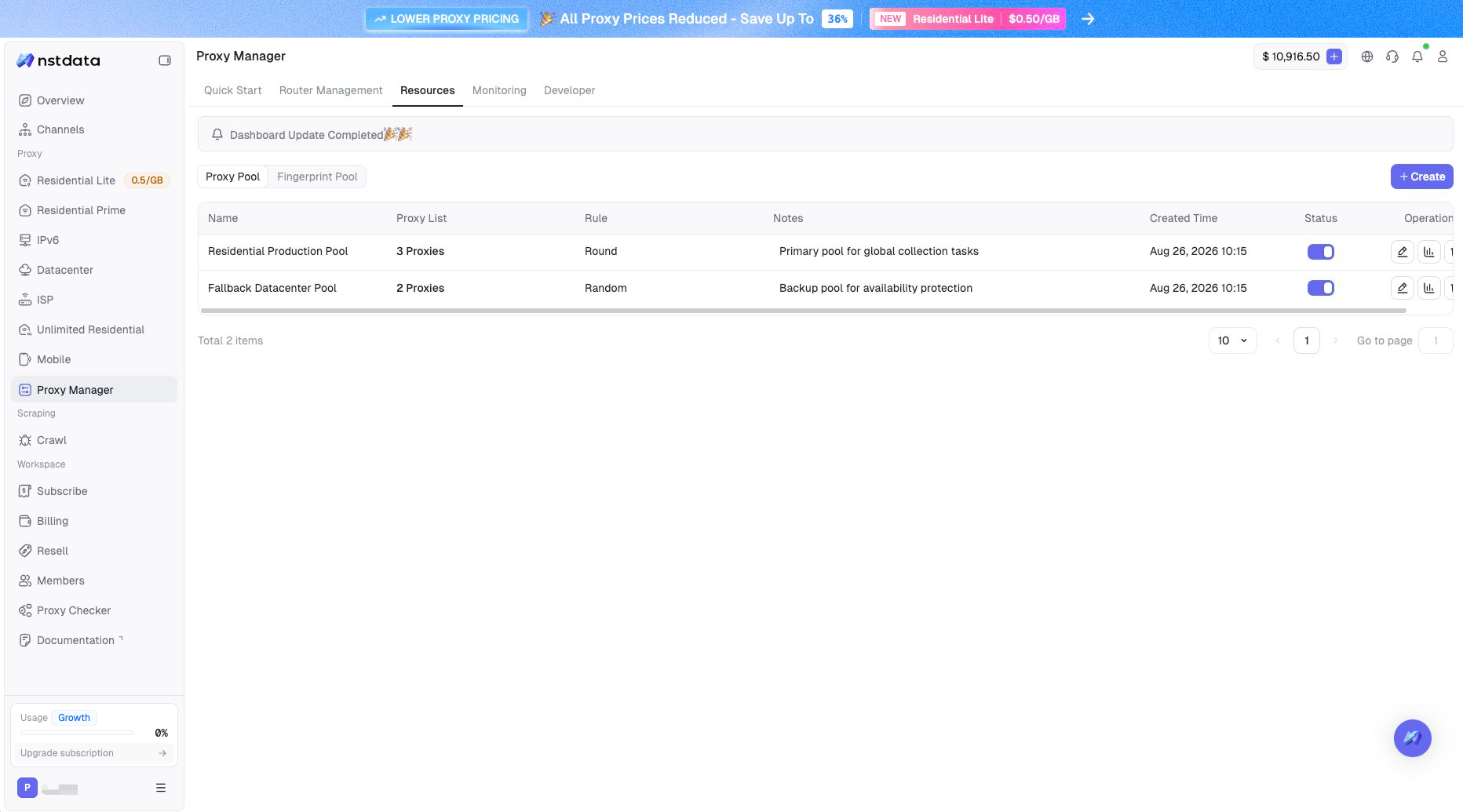Click the Create button

click(x=1421, y=177)
